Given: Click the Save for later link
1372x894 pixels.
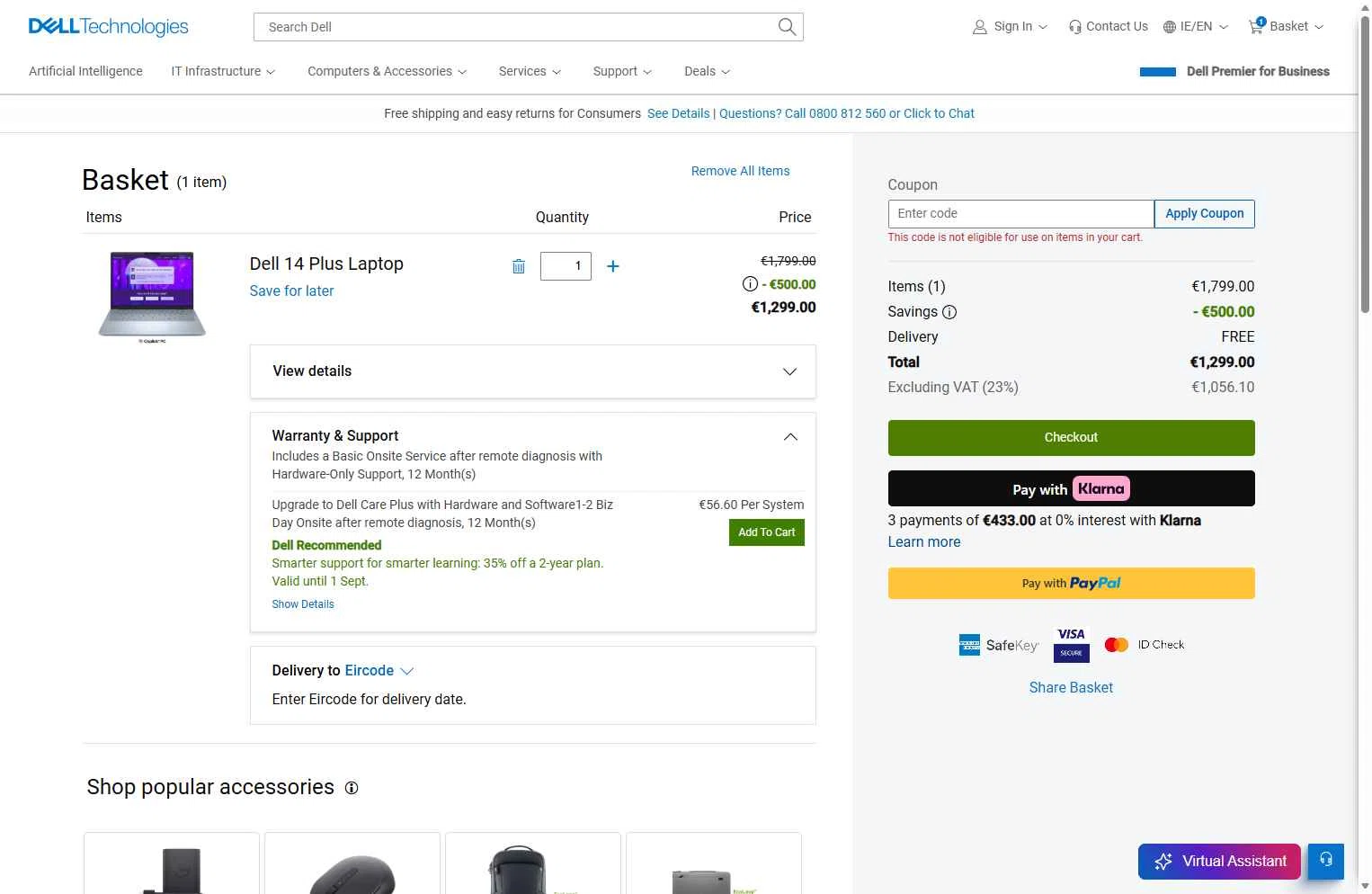Looking at the screenshot, I should [x=291, y=291].
